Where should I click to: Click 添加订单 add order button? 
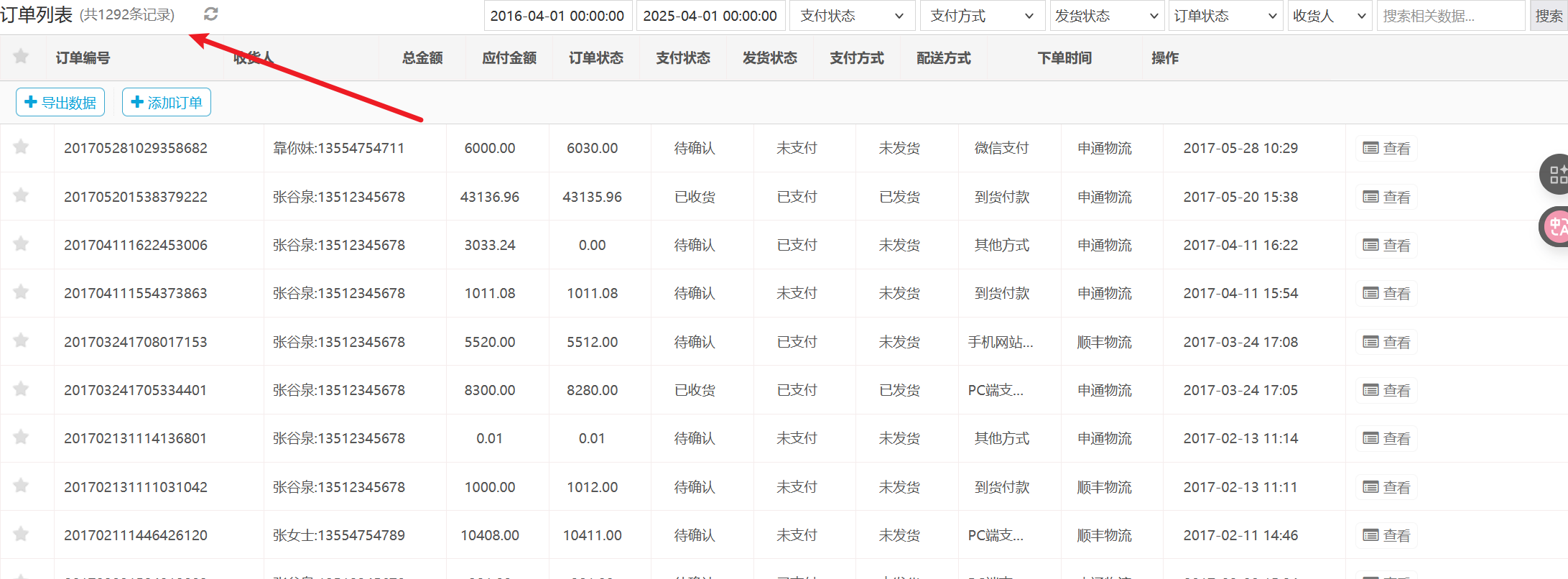point(167,103)
